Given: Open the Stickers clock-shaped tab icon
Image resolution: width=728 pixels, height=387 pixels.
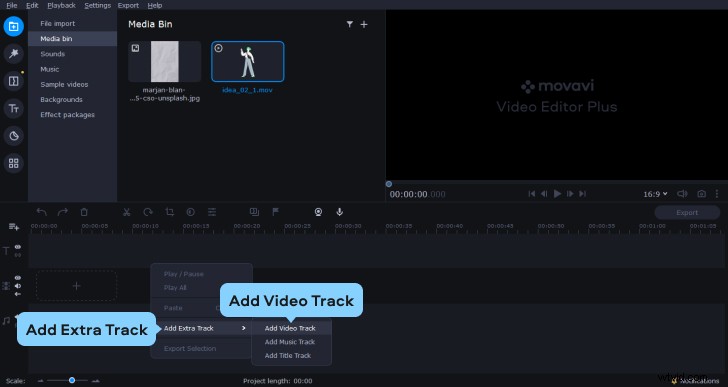Looking at the screenshot, I should coord(13,136).
